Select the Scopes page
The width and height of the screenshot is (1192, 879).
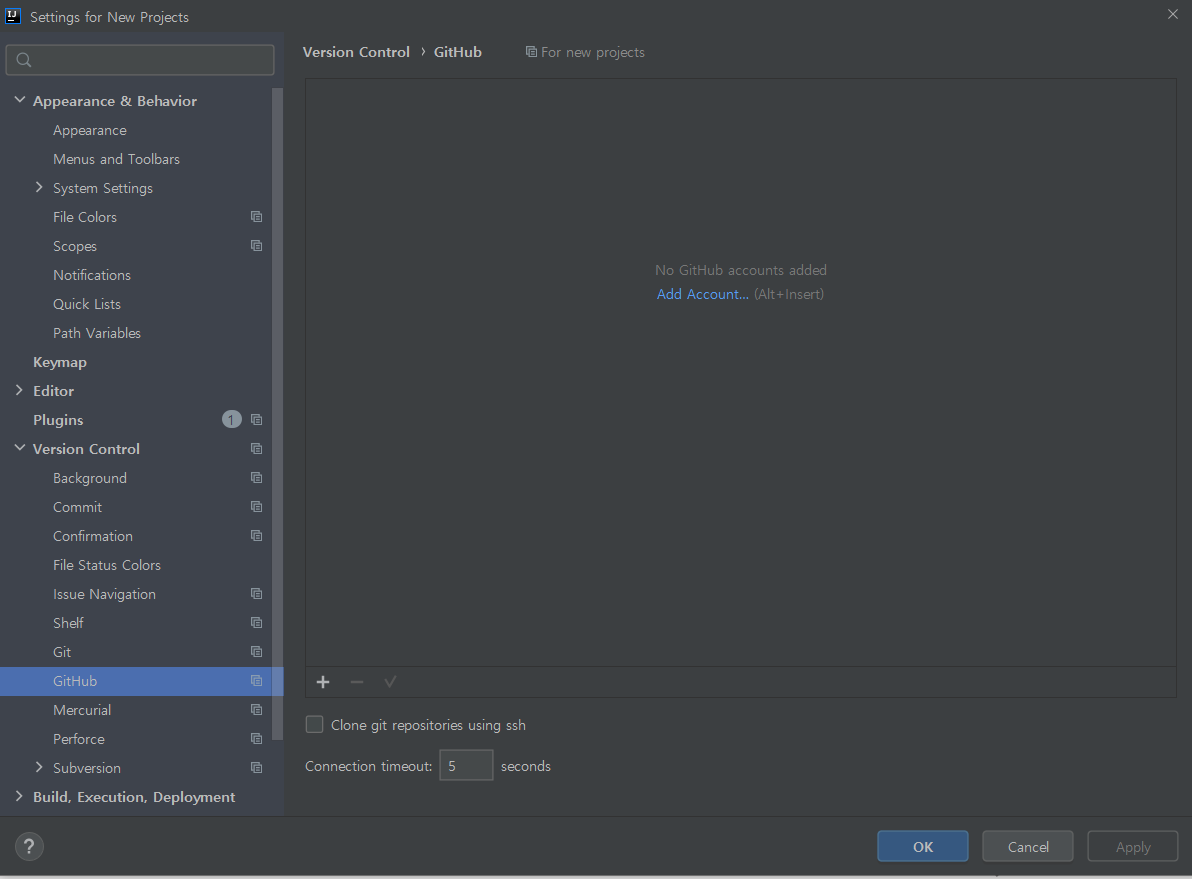coord(74,246)
